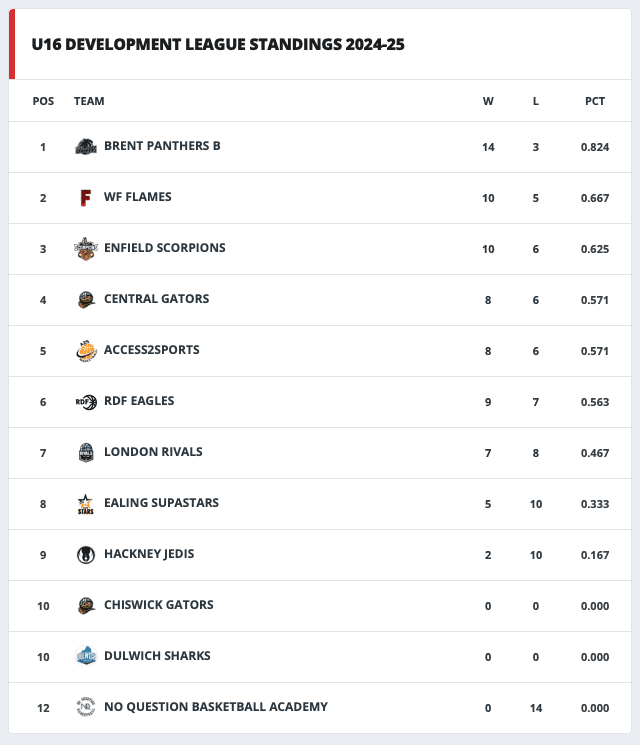Viewport: 640px width, 745px height.
Task: Click the Dulwich Sharks blue logo
Action: tap(86, 657)
